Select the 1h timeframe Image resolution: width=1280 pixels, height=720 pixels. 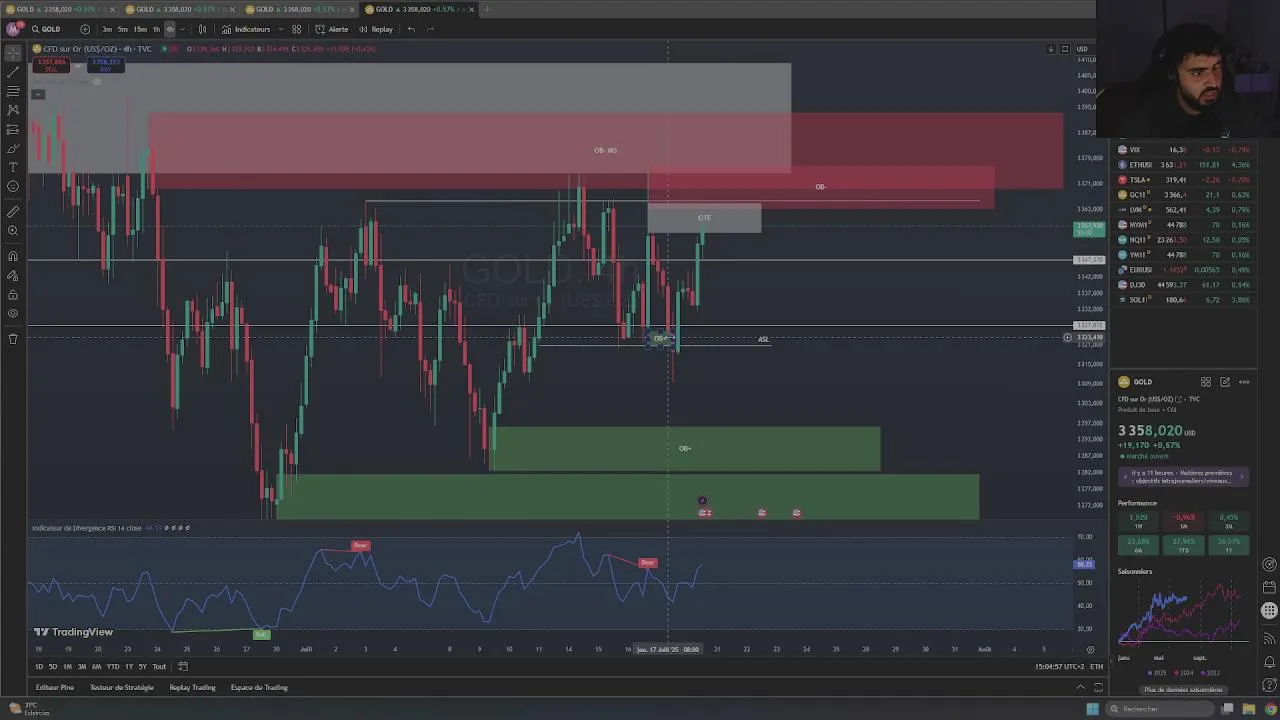coord(156,29)
